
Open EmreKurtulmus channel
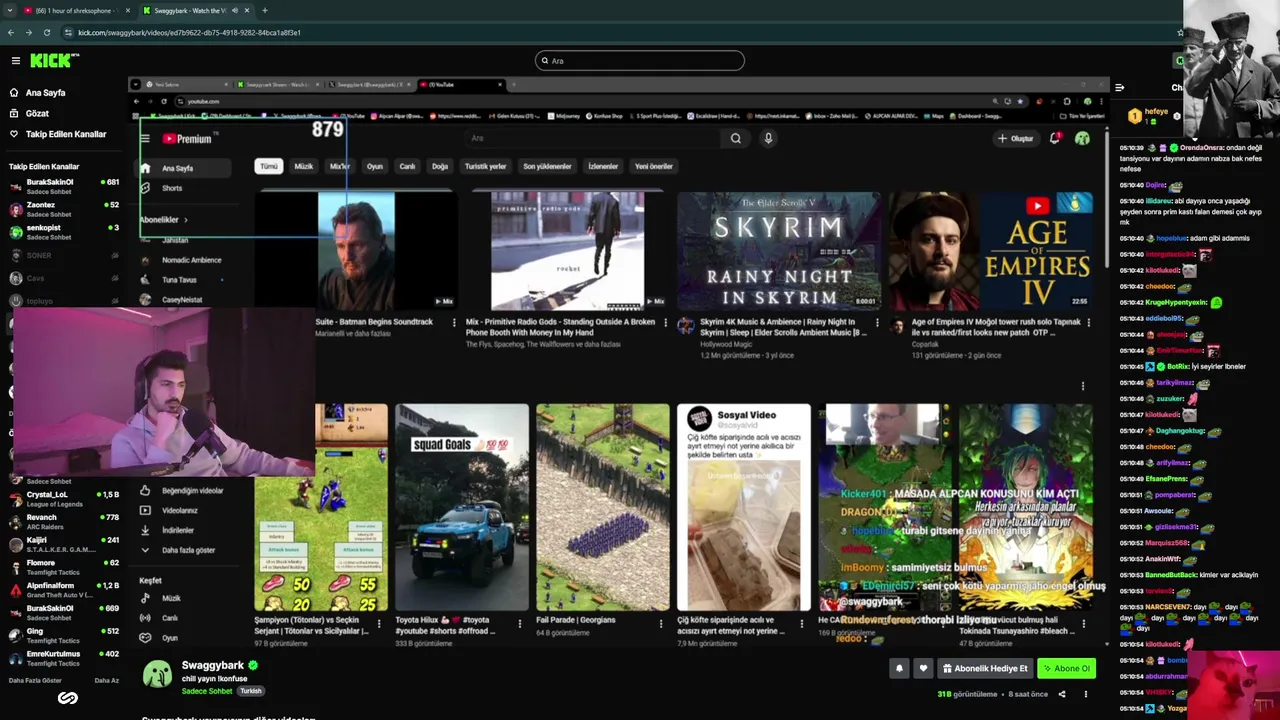coord(62,658)
